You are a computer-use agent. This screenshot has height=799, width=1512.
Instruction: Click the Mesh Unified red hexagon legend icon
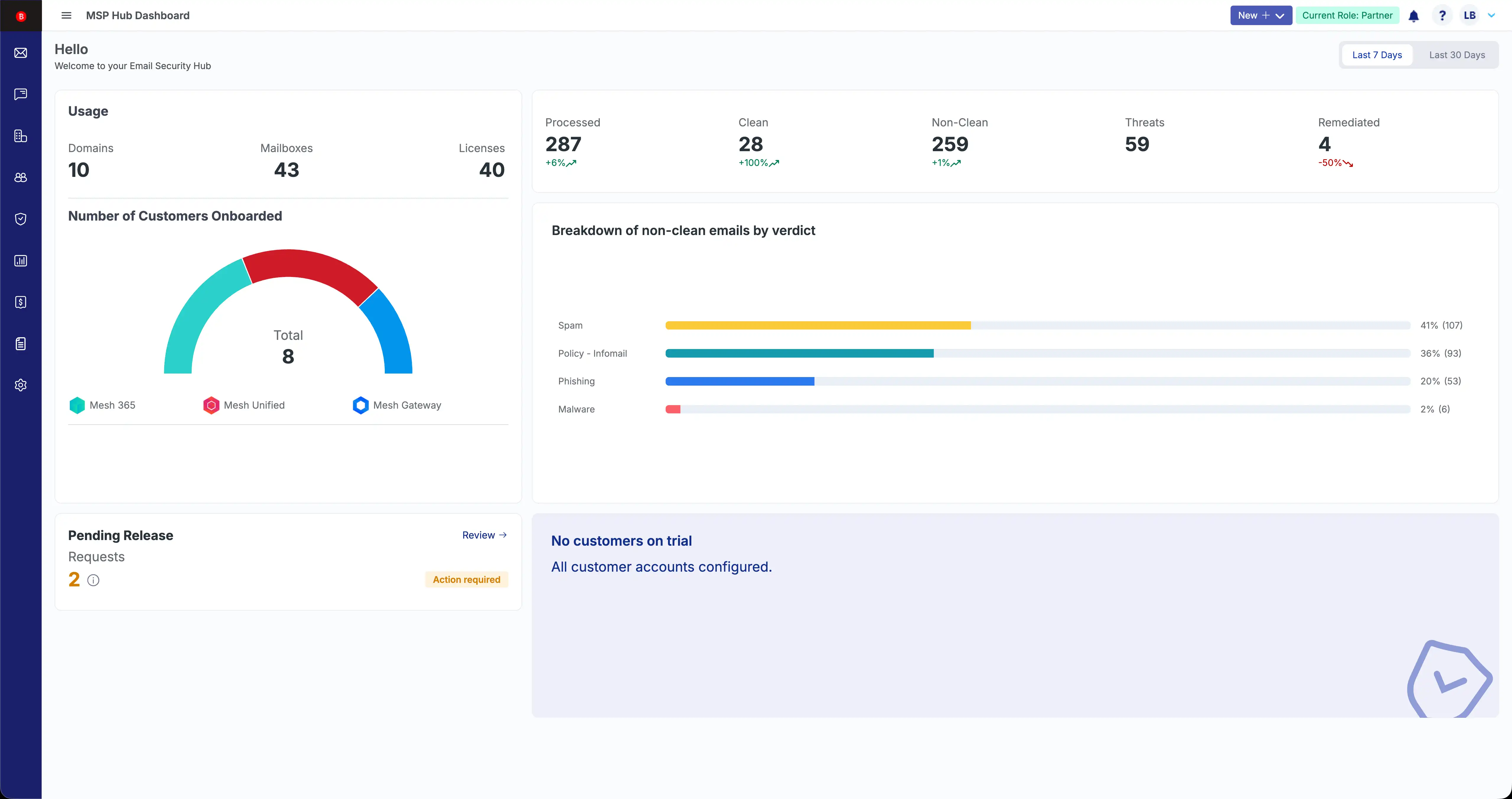pos(211,405)
